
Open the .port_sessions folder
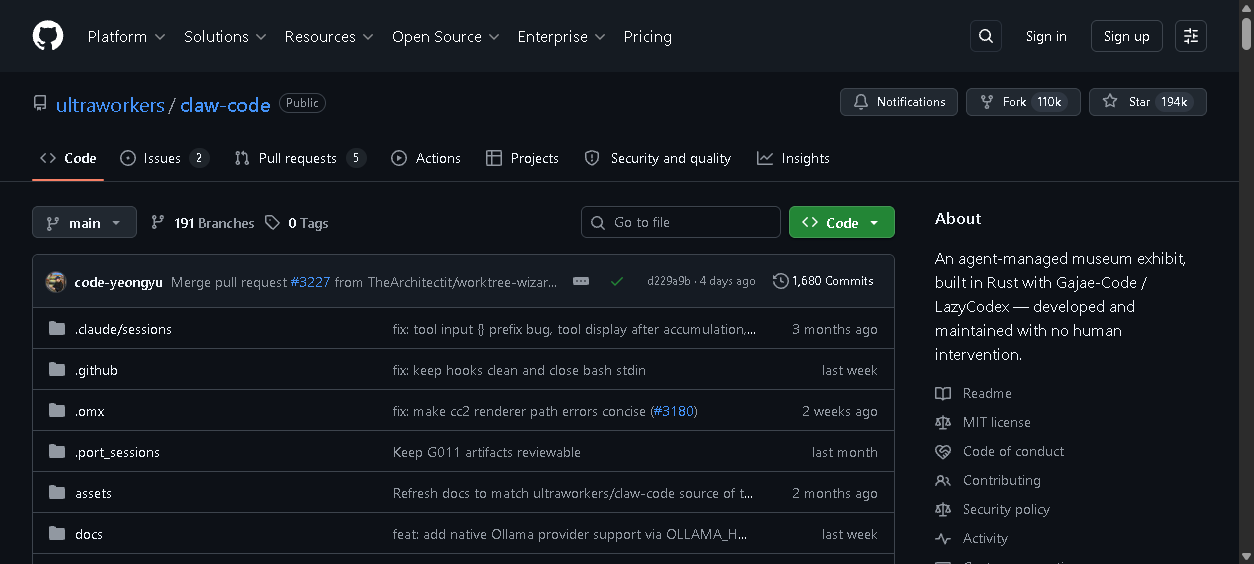117,452
